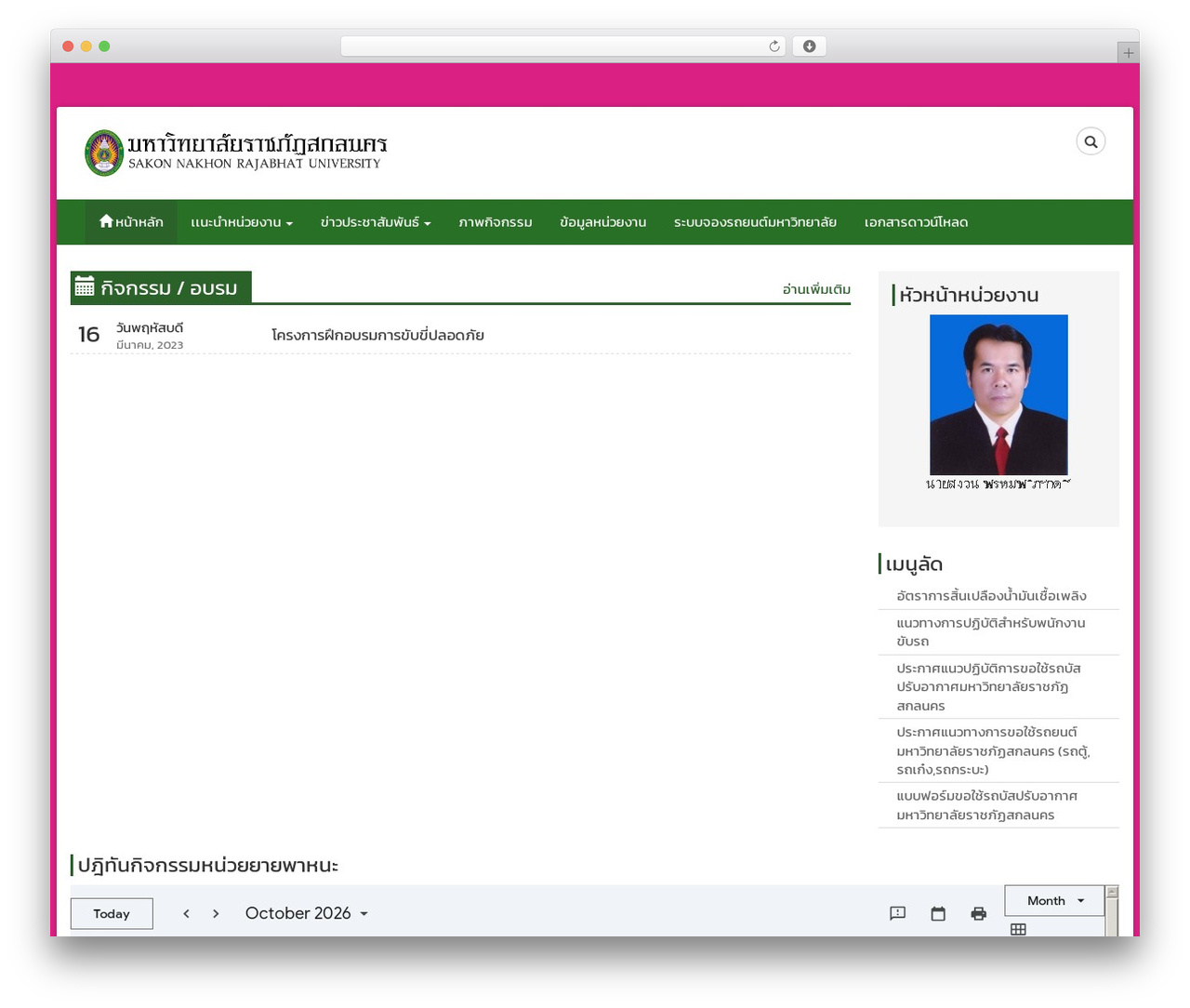1190x1008 pixels.
Task: Open ระบบจองรถยนต์มหาวิทยาลัย menu item
Action: pos(755,222)
